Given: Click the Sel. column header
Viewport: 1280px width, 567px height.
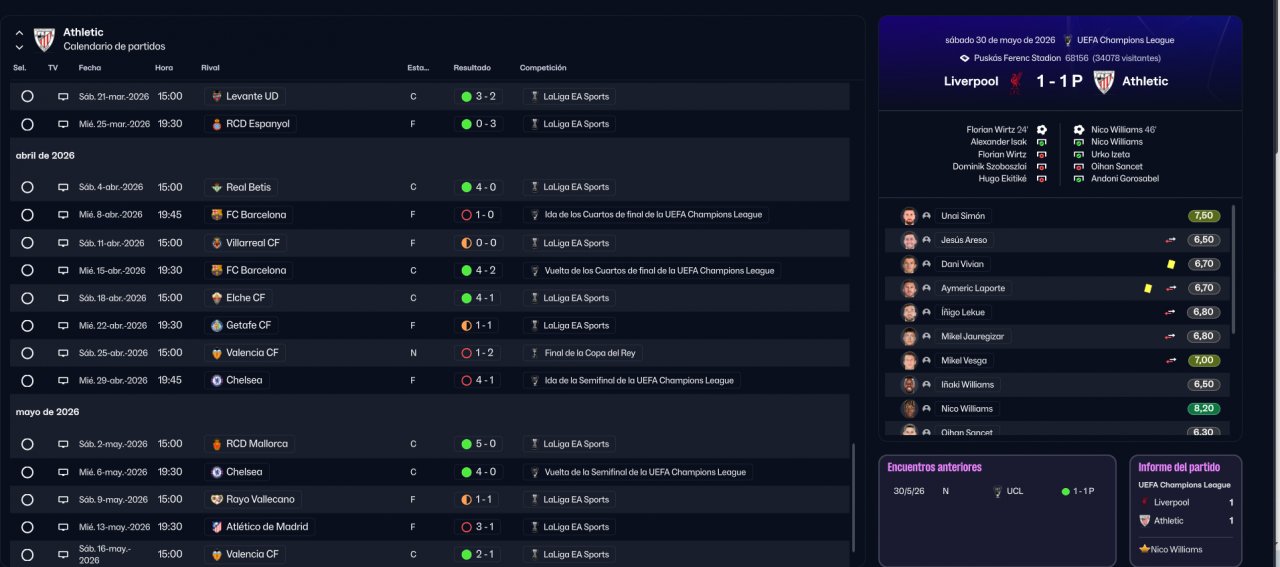Looking at the screenshot, I should 20,68.
